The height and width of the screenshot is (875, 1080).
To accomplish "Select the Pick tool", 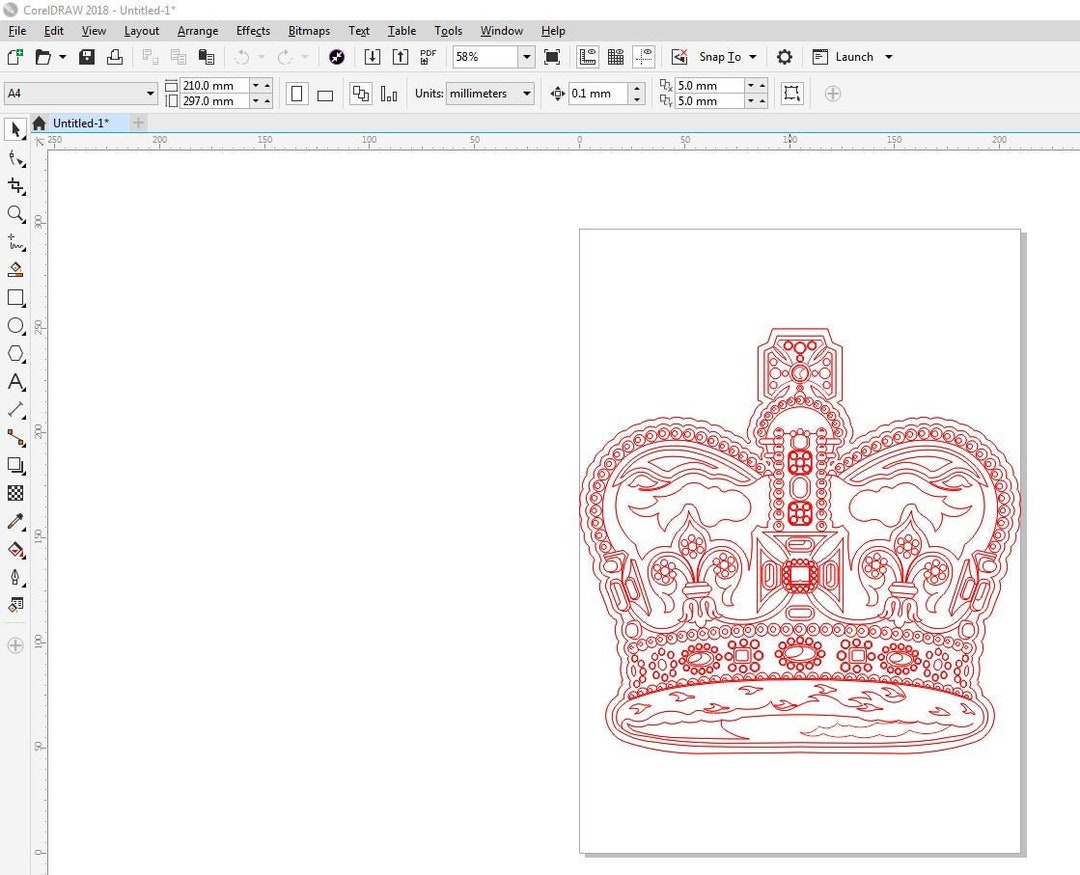I will coord(14,129).
